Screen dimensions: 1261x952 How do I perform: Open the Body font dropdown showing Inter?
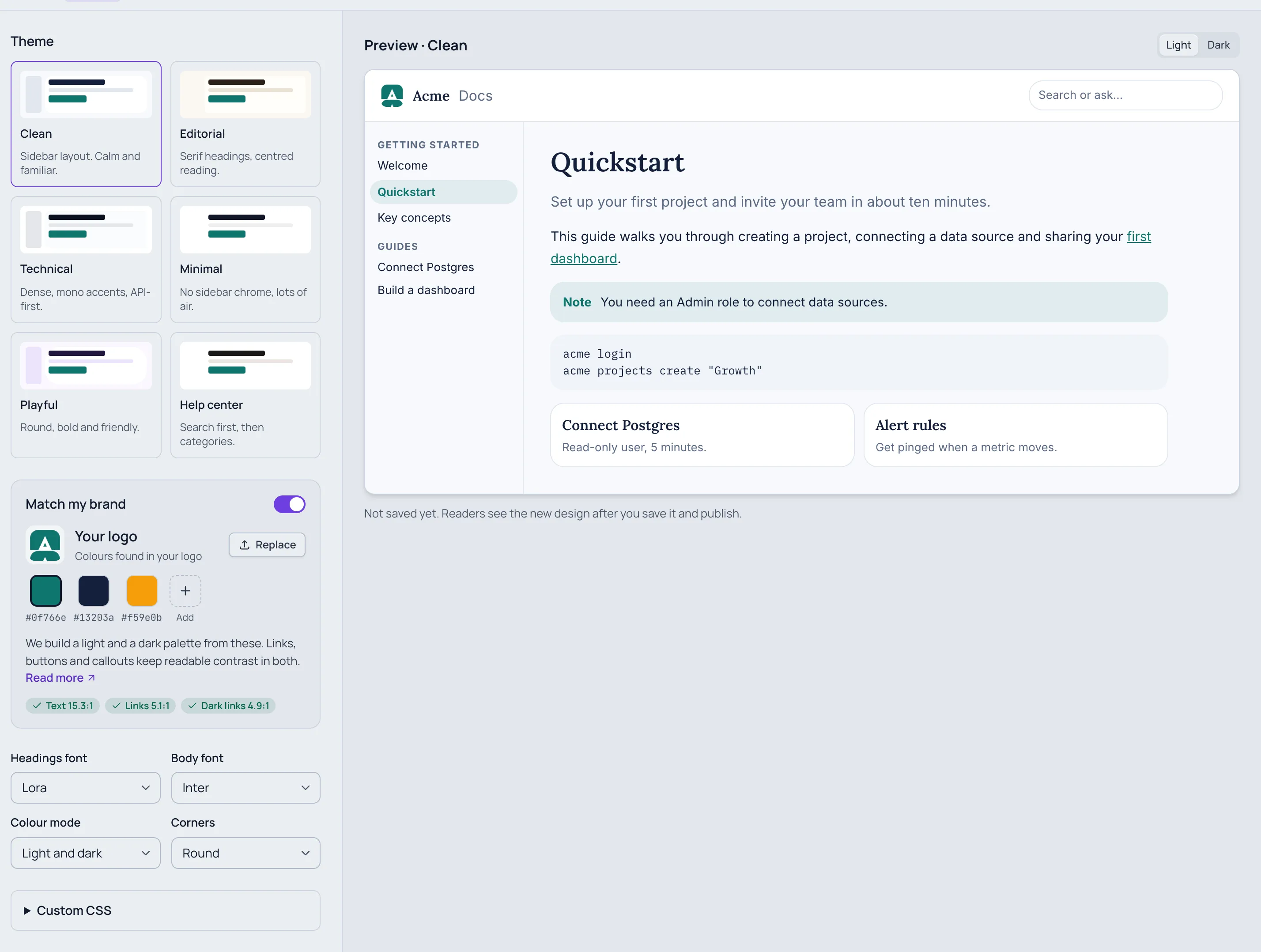[245, 788]
